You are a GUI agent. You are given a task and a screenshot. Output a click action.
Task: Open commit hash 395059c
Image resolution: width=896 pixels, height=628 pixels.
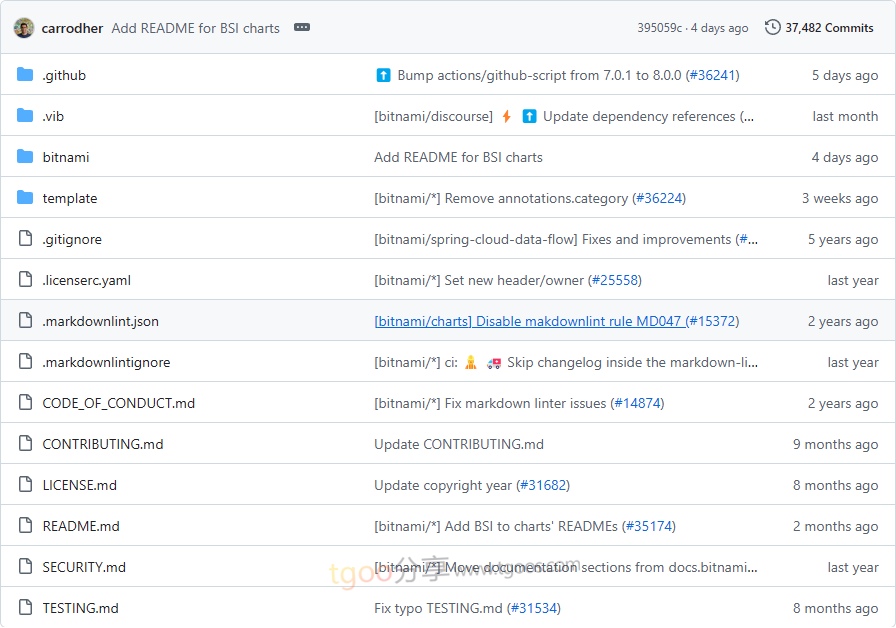[659, 28]
